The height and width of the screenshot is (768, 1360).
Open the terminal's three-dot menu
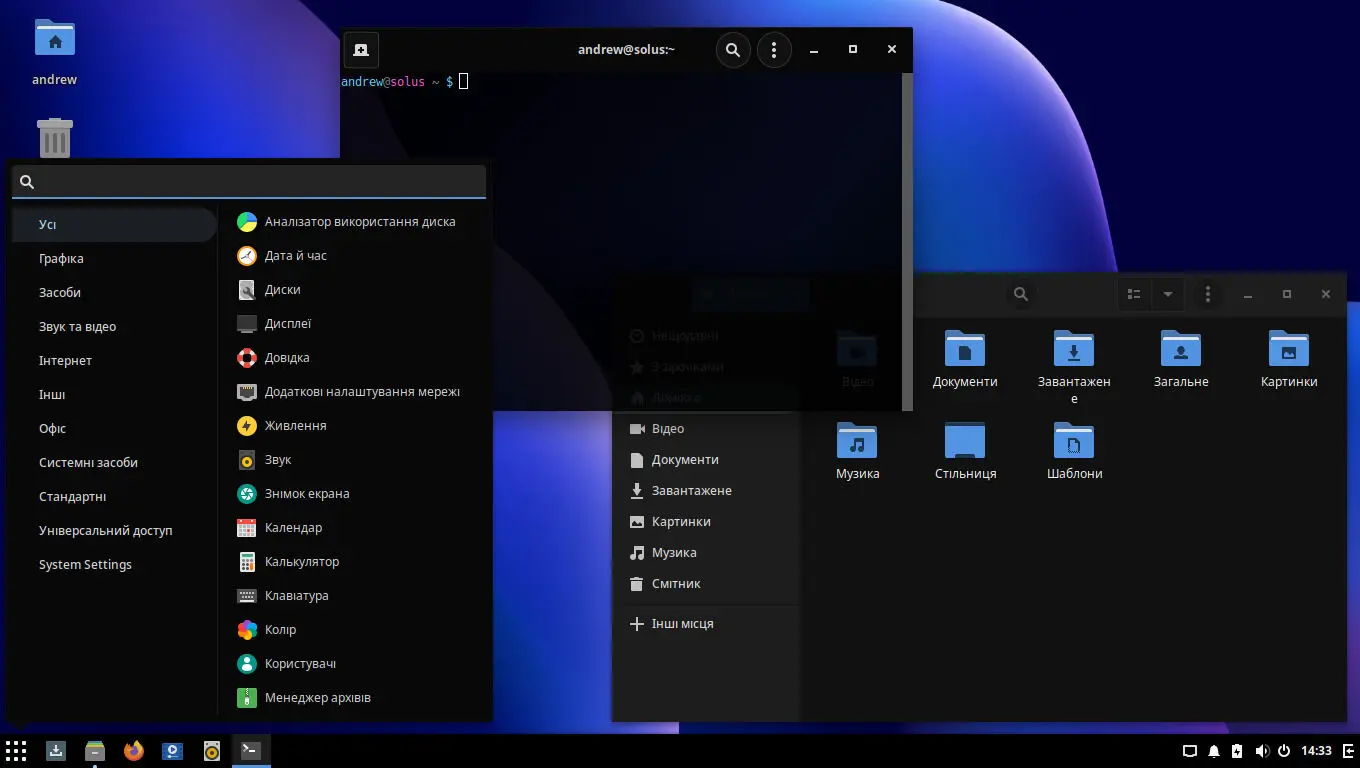(774, 50)
